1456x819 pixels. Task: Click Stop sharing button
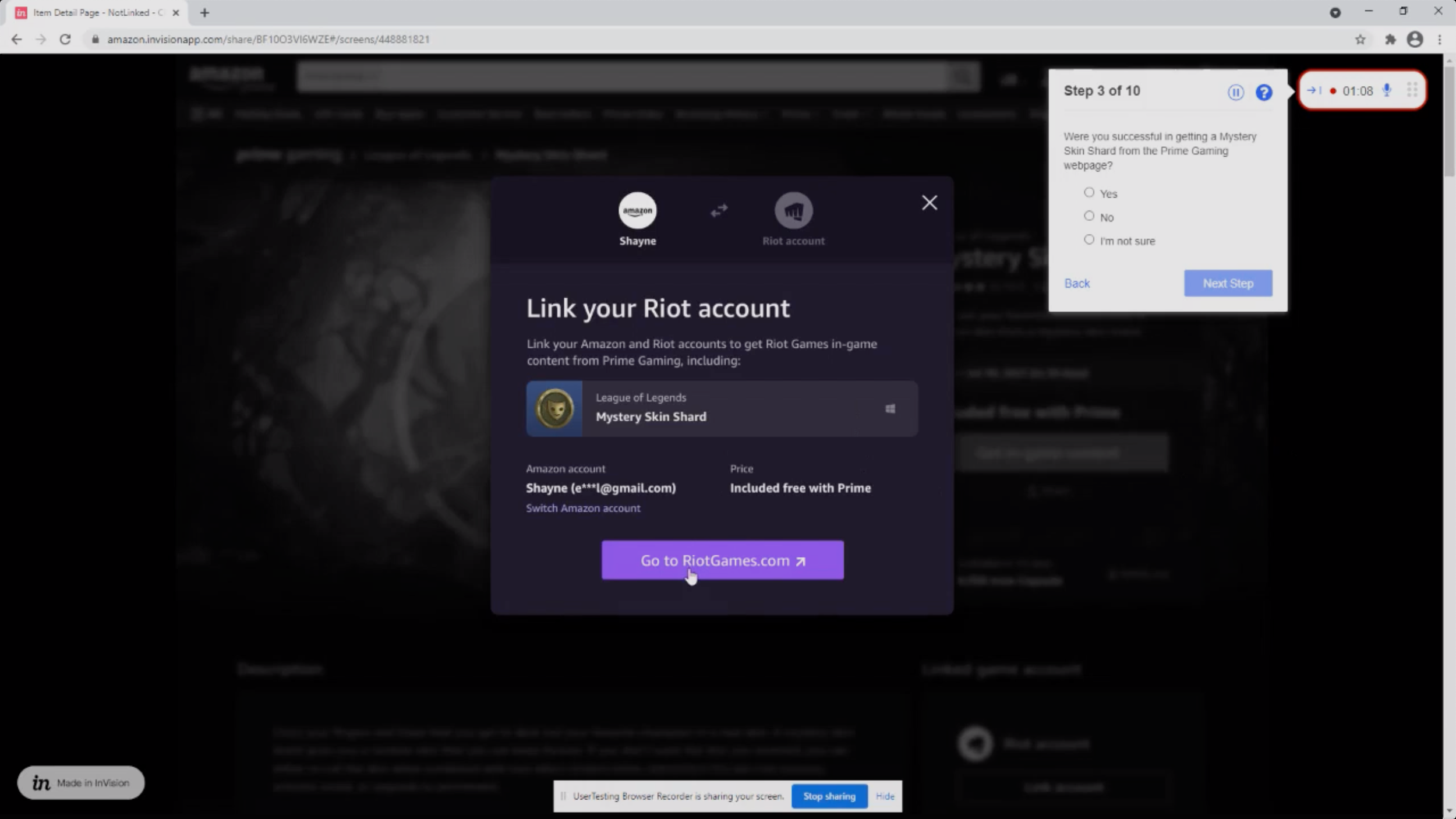tap(829, 796)
